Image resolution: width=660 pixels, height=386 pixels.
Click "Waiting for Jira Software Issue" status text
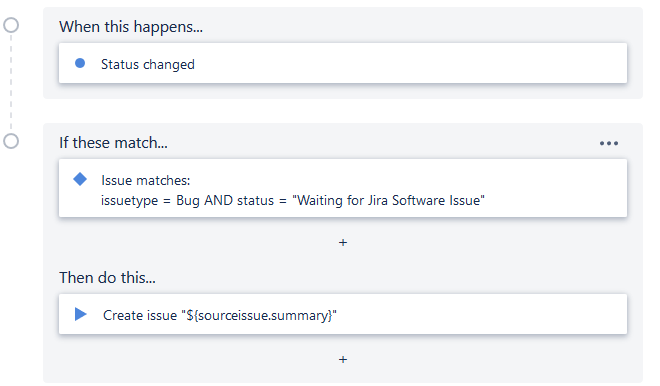click(x=389, y=200)
